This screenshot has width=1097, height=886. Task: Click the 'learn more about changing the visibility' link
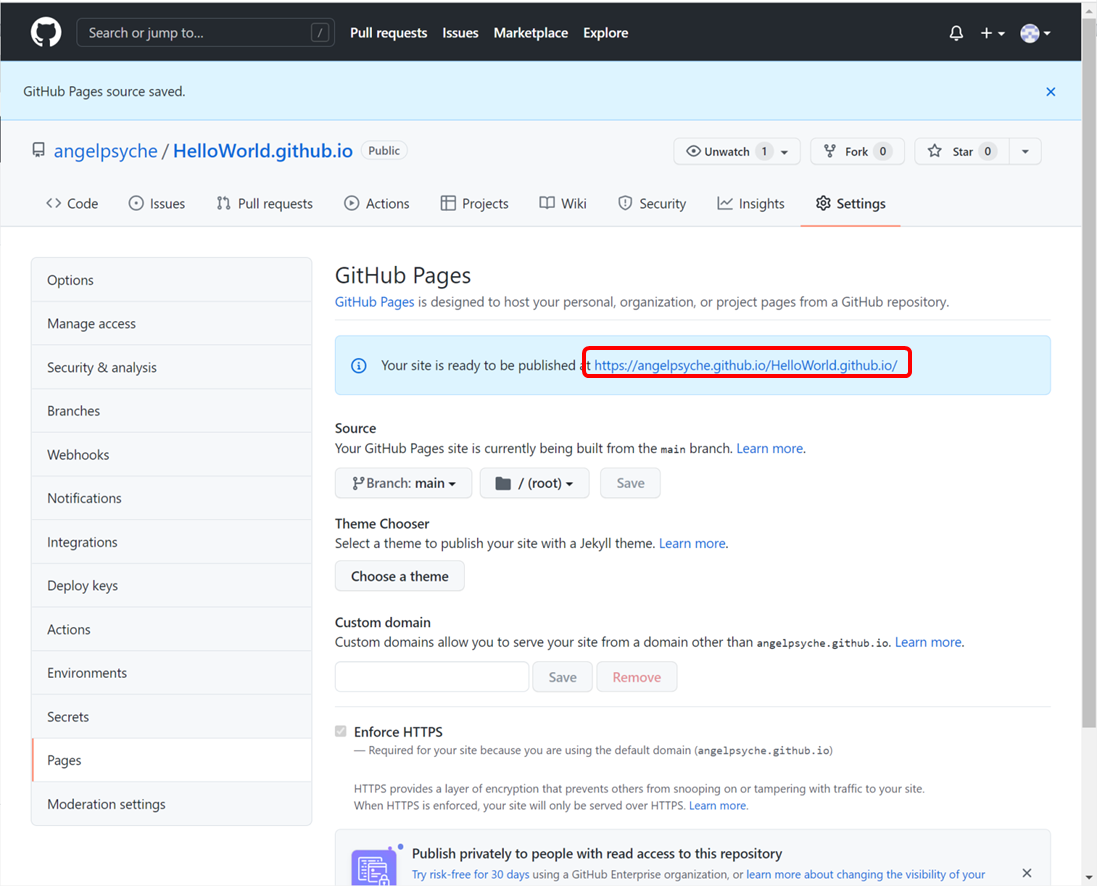click(x=865, y=874)
